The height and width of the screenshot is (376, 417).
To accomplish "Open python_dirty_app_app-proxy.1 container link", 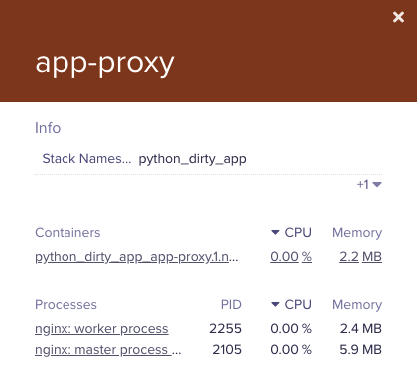I will [x=137, y=257].
